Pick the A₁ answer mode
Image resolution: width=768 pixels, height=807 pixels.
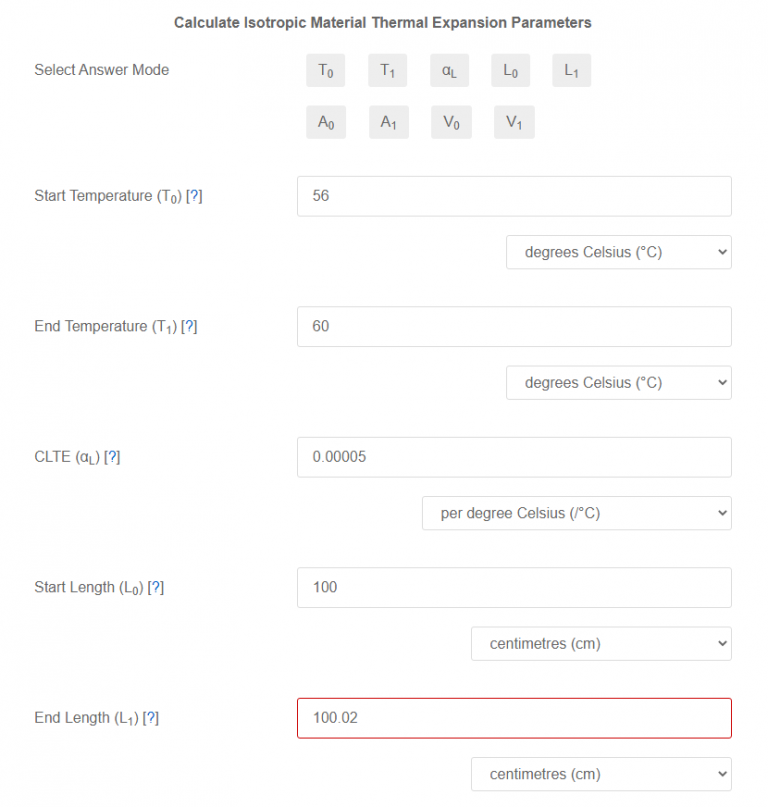(x=388, y=122)
